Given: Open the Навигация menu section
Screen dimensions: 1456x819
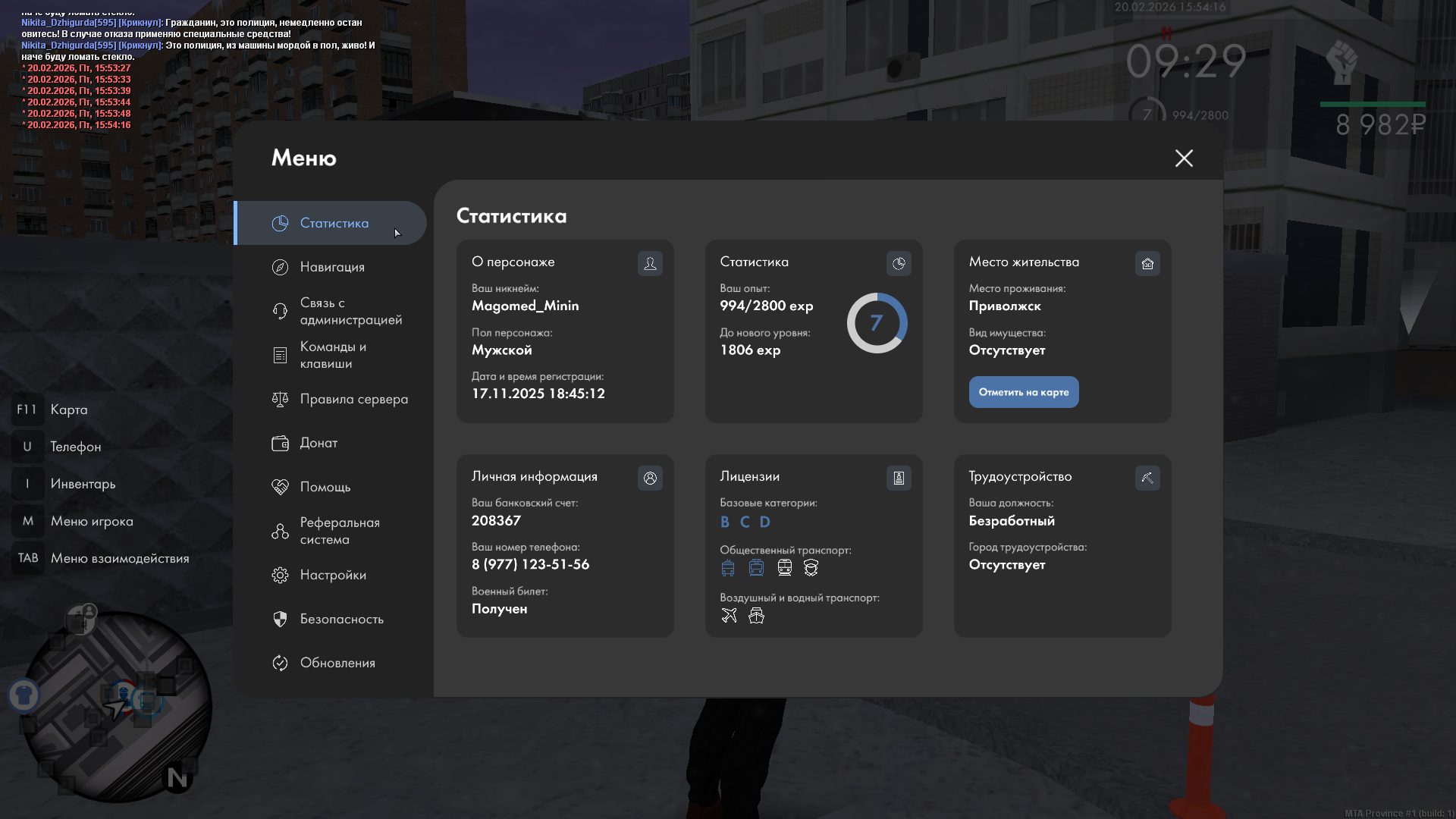Looking at the screenshot, I should (x=331, y=267).
